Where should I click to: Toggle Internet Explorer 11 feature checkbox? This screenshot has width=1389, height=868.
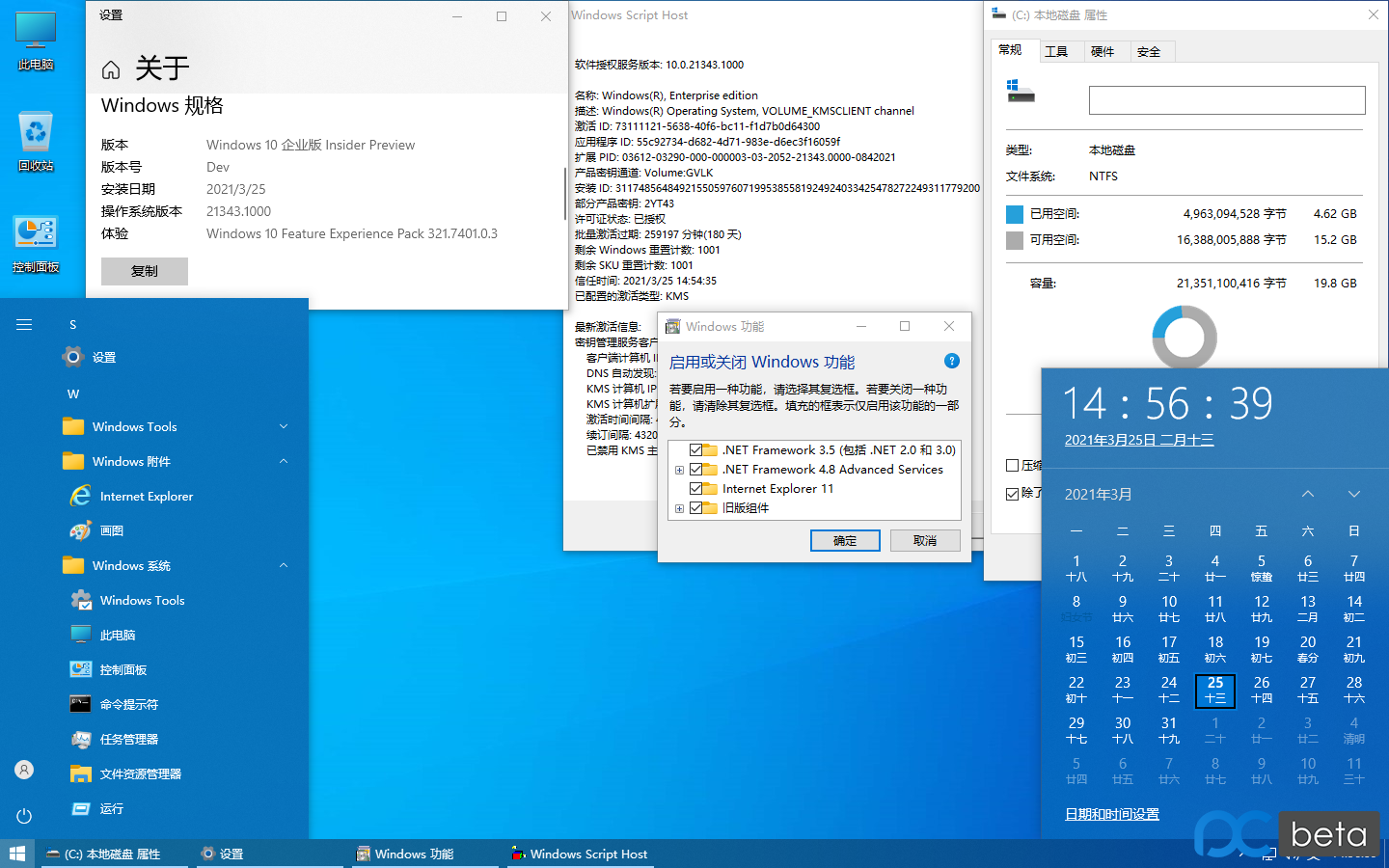(695, 488)
